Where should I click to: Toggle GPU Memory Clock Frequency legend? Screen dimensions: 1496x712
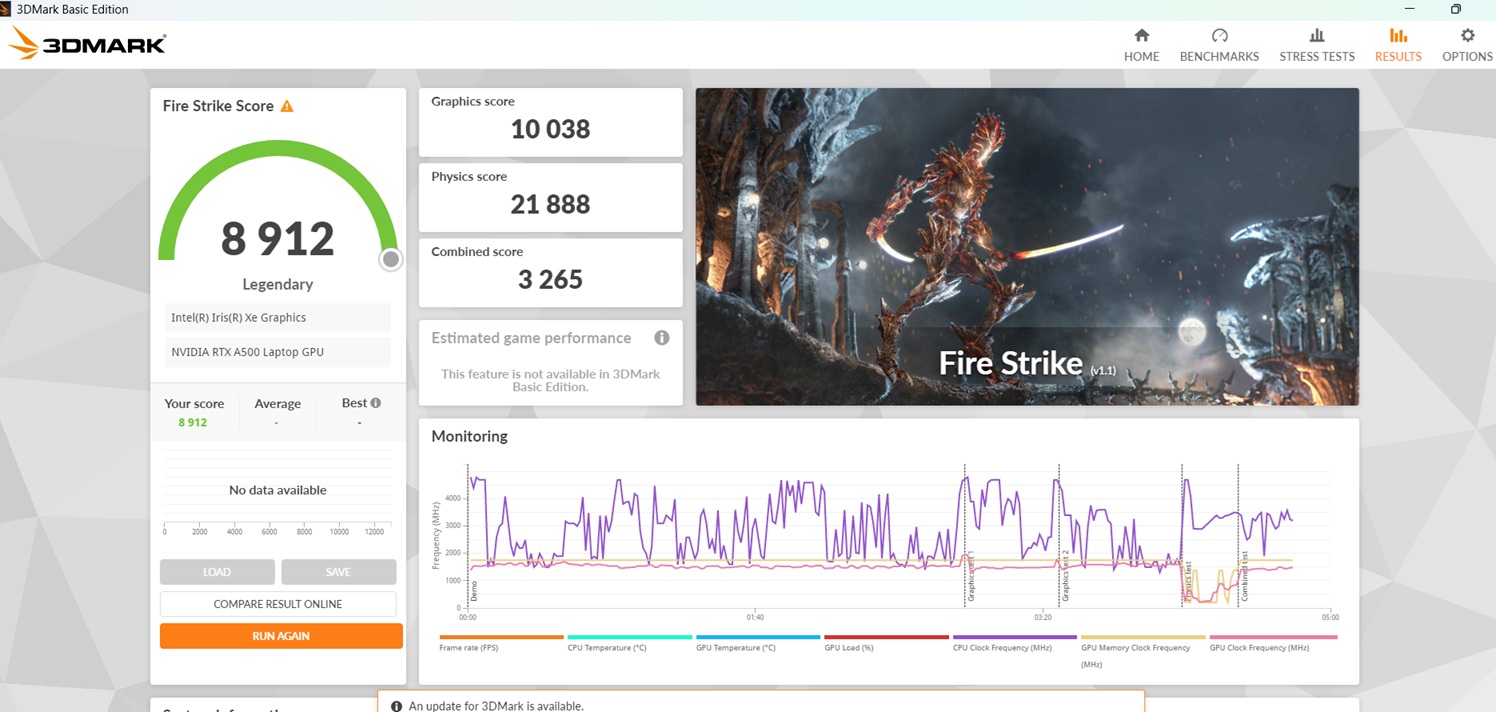(1143, 651)
